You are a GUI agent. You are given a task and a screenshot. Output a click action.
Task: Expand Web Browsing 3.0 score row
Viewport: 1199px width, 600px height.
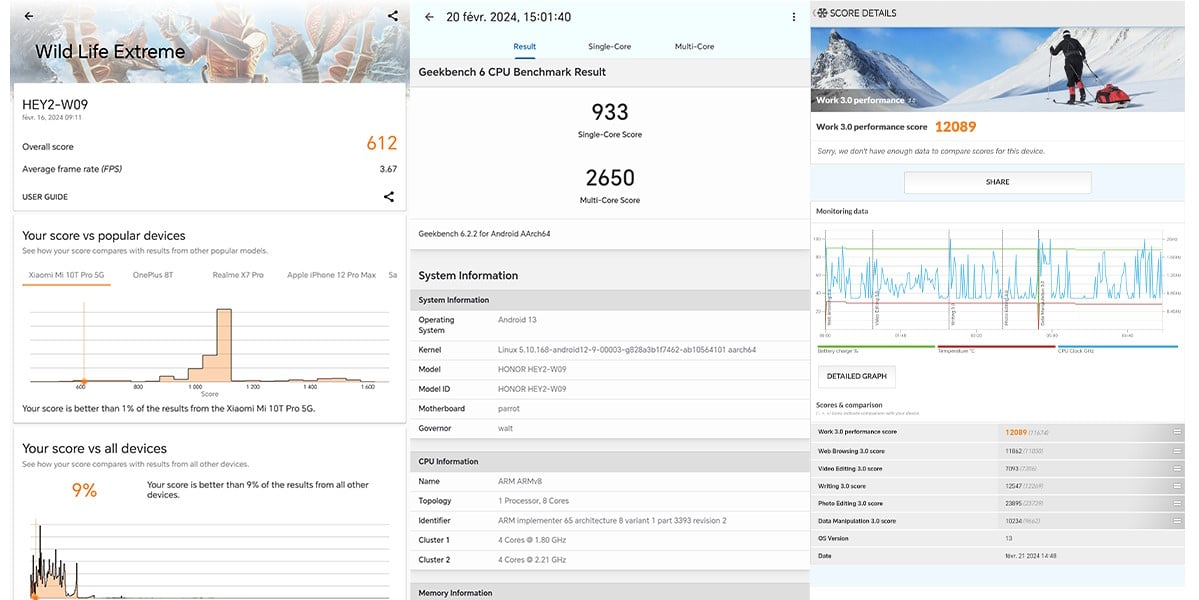click(x=1178, y=451)
